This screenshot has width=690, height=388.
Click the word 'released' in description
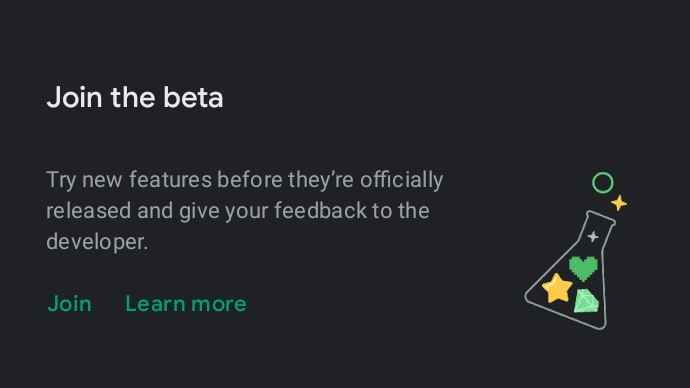(x=88, y=211)
